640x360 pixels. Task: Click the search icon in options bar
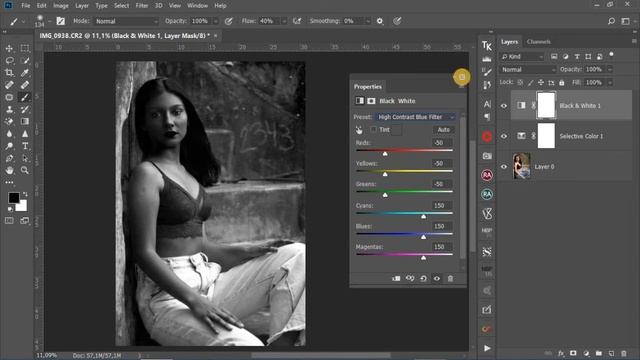(x=611, y=21)
